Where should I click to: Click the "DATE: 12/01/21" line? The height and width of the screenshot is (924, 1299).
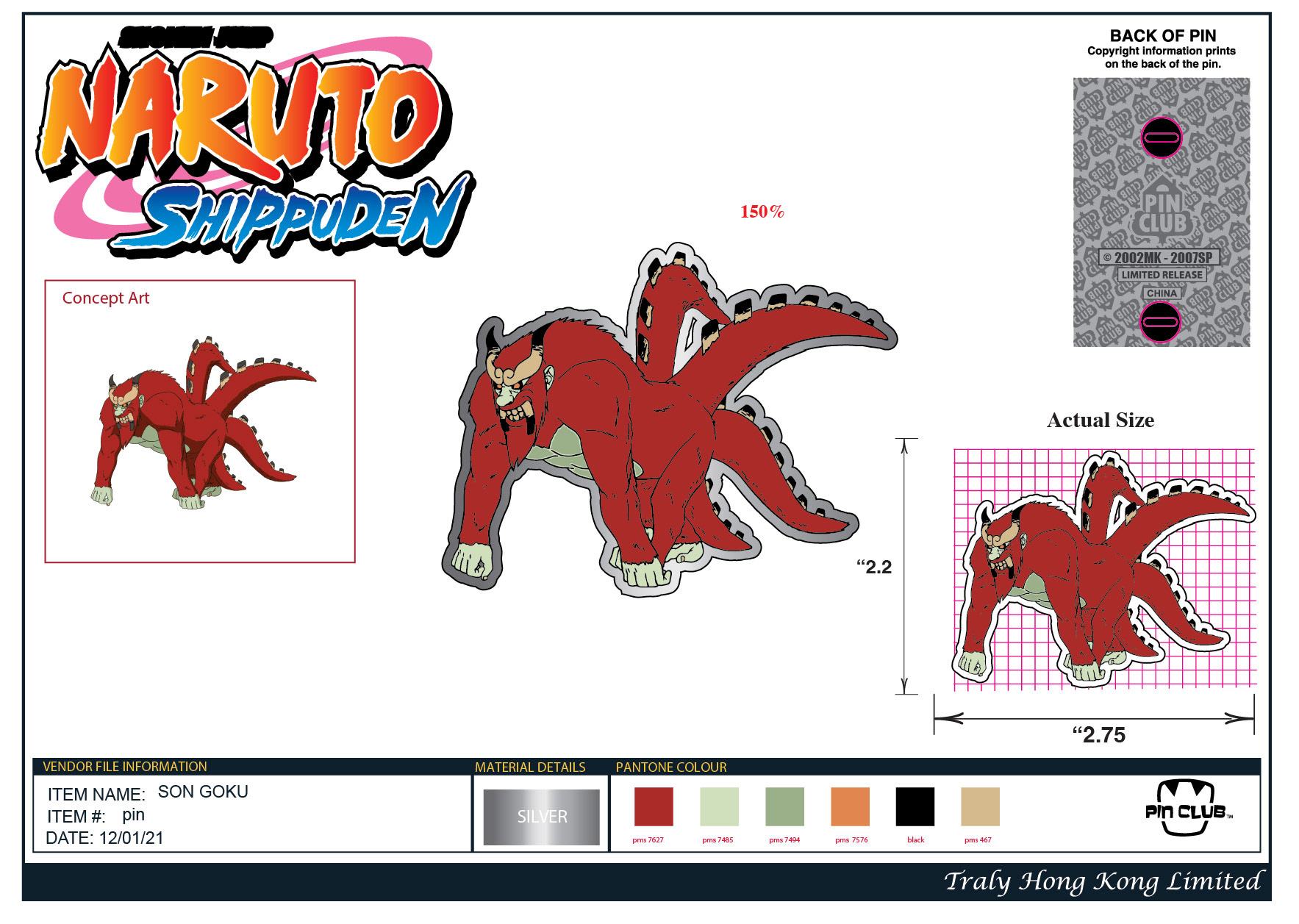[104, 838]
